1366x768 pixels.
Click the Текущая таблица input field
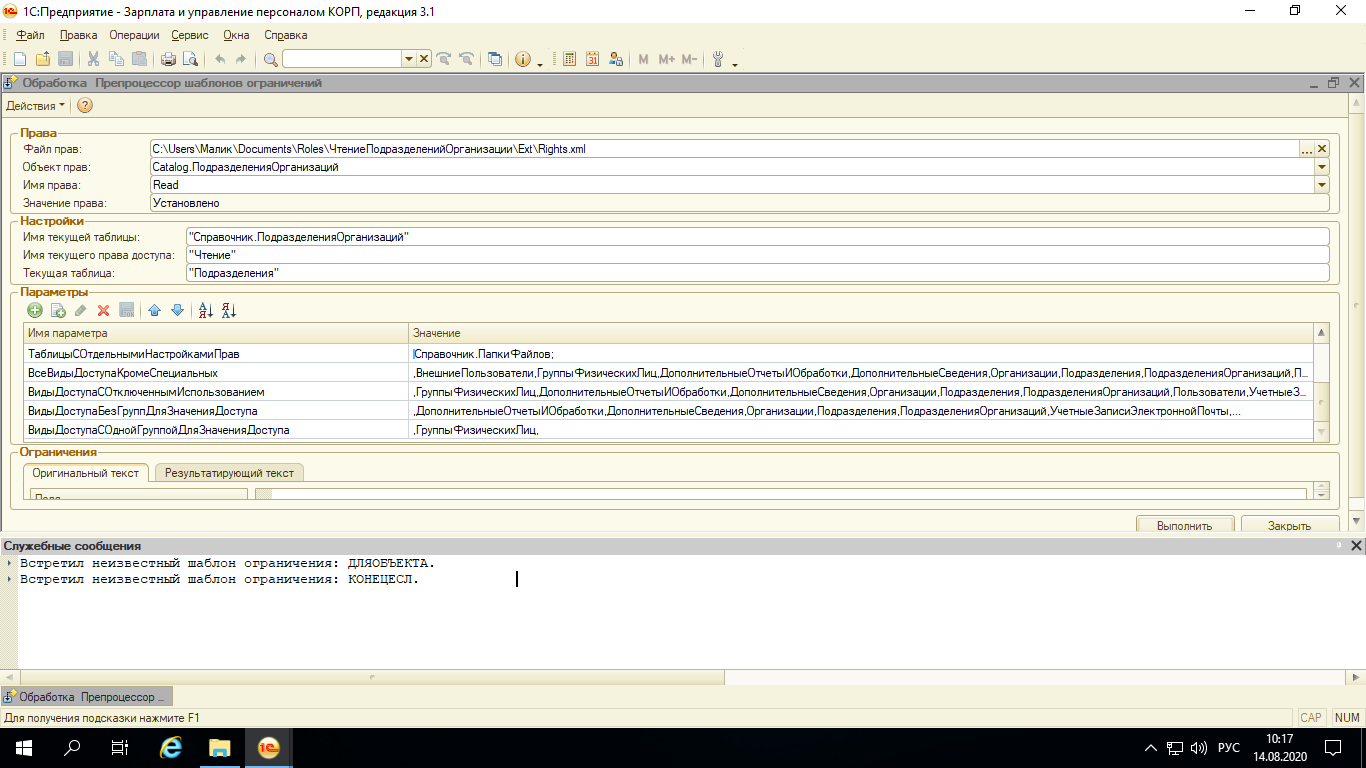pyautogui.click(x=757, y=273)
